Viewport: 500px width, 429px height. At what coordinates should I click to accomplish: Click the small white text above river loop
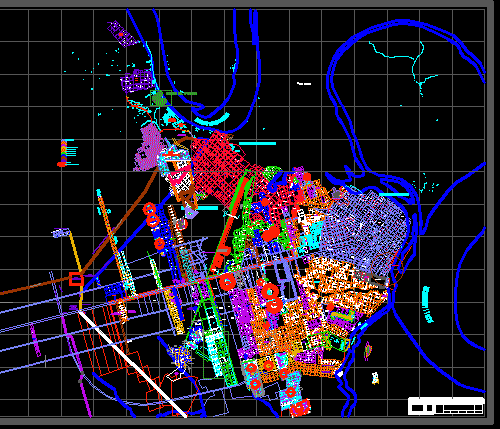coord(304,84)
